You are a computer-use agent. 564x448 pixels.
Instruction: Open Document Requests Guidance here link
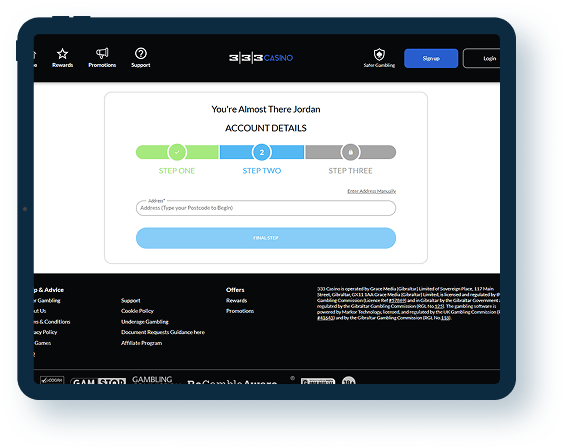tap(163, 332)
